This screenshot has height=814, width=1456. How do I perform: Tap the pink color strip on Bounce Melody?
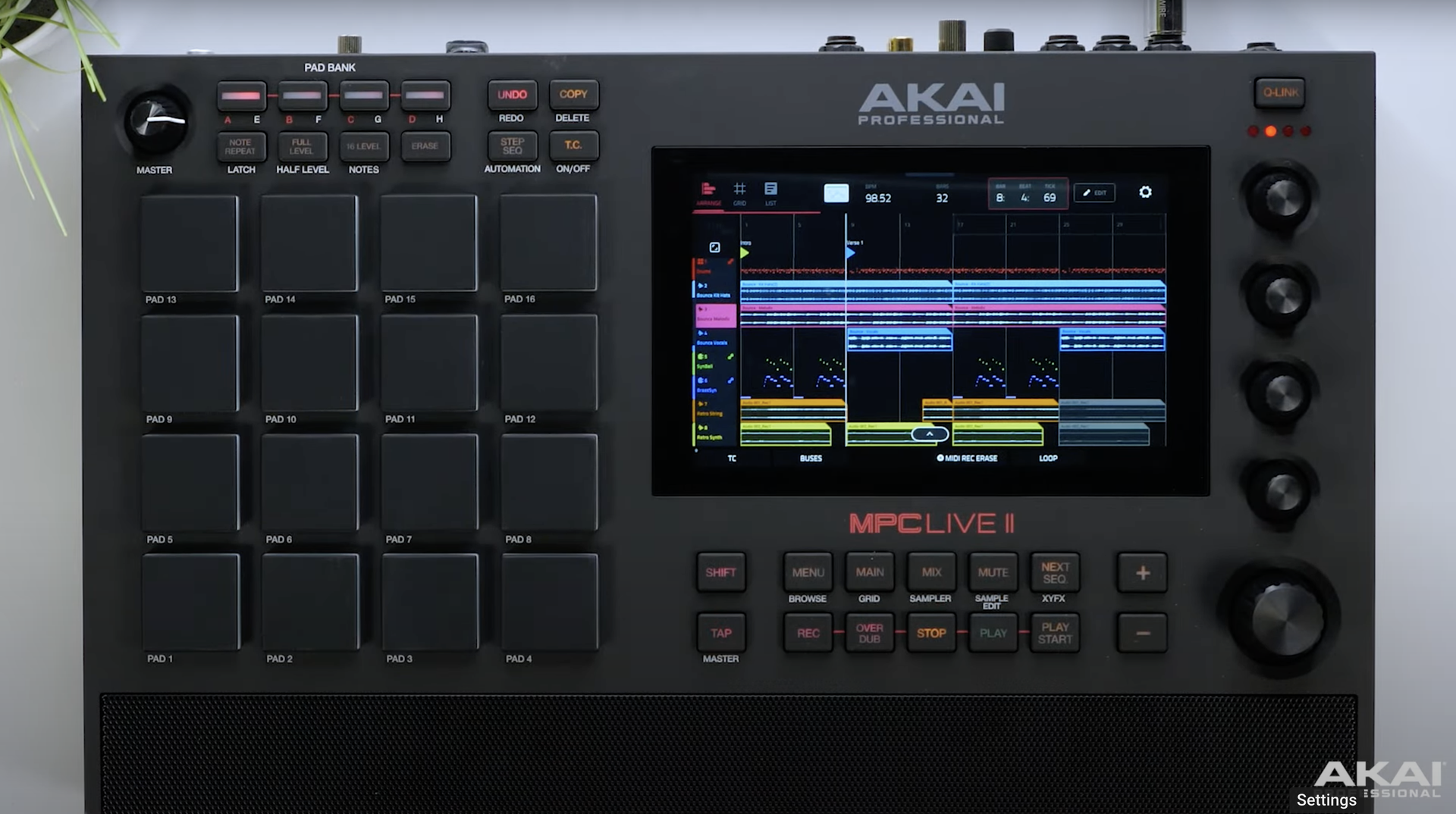716,317
